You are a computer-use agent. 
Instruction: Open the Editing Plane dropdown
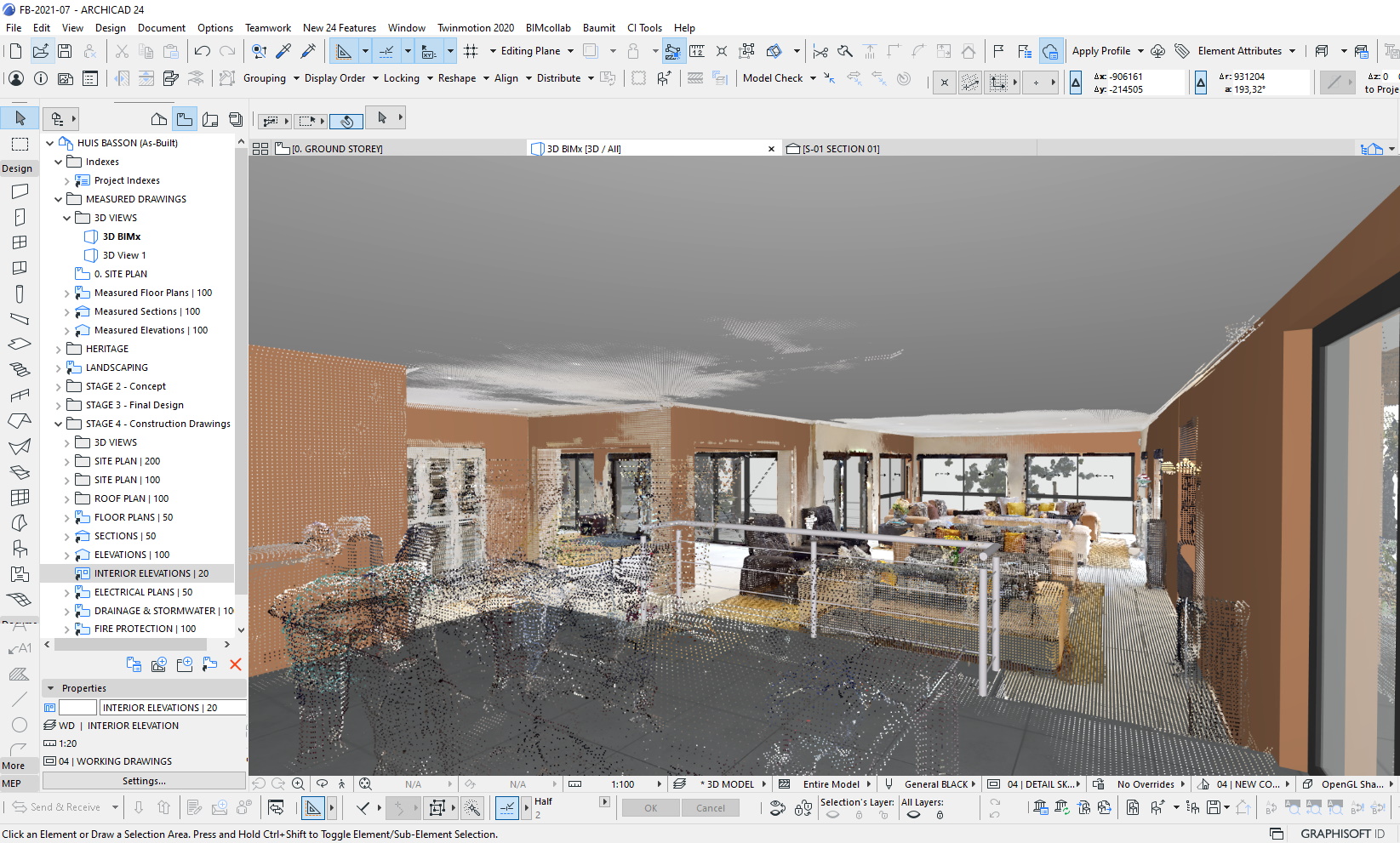[537, 51]
